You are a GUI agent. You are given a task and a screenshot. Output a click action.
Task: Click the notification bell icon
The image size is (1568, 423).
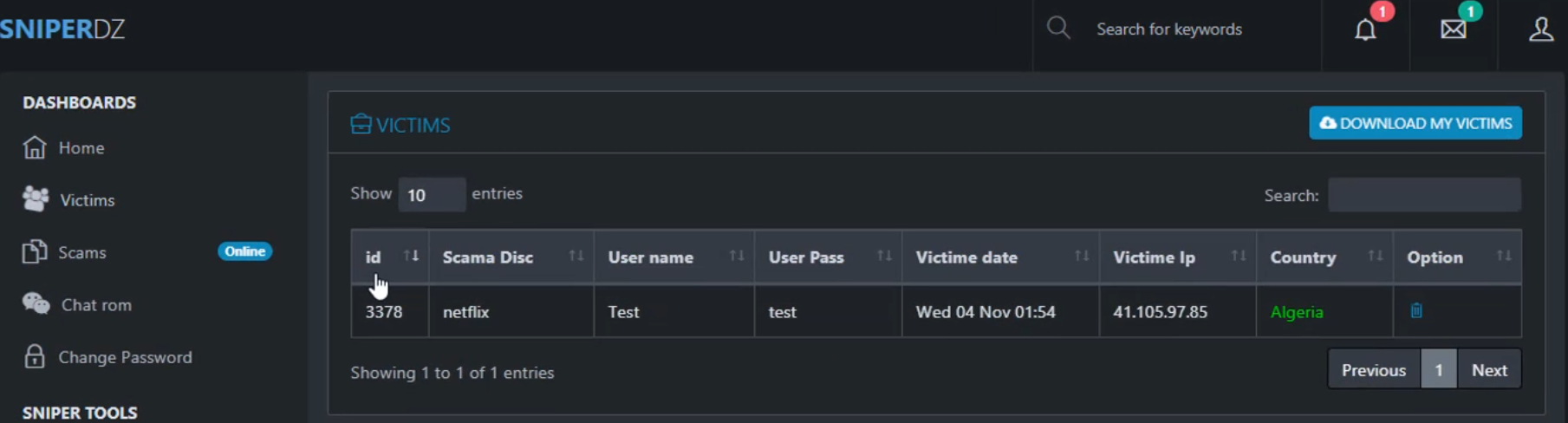pos(1365,30)
